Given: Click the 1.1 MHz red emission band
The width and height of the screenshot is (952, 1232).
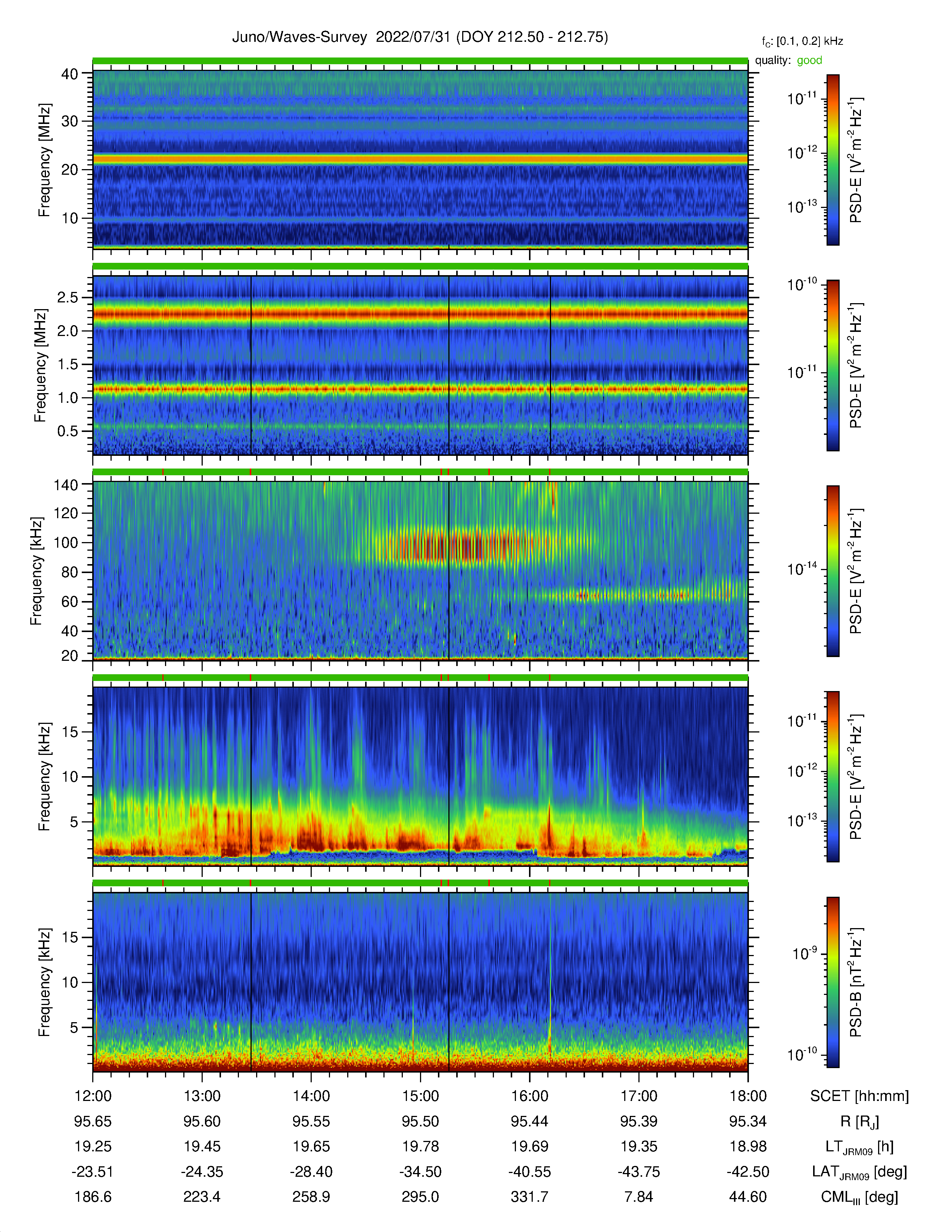Looking at the screenshot, I should click(420, 389).
